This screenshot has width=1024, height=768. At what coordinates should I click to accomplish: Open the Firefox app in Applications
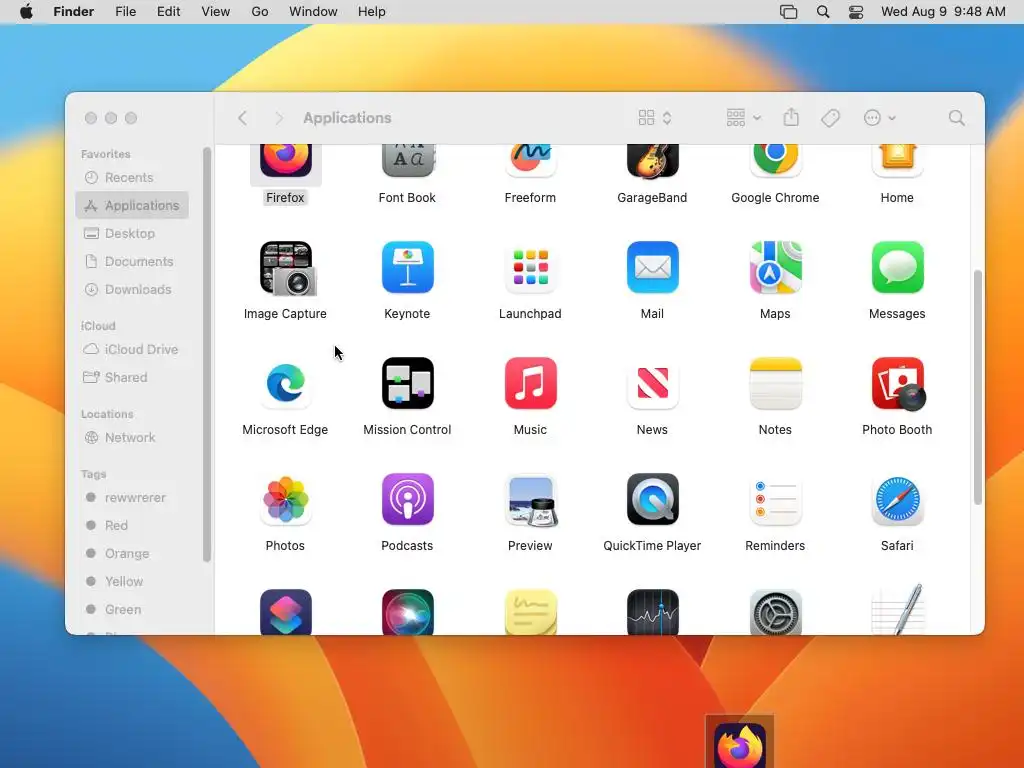(285, 161)
